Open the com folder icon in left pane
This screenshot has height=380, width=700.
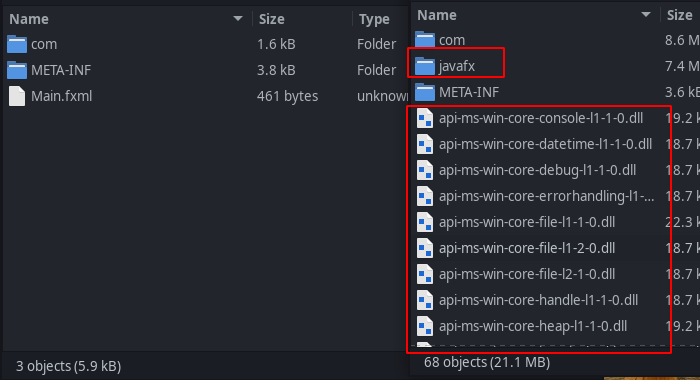17,44
